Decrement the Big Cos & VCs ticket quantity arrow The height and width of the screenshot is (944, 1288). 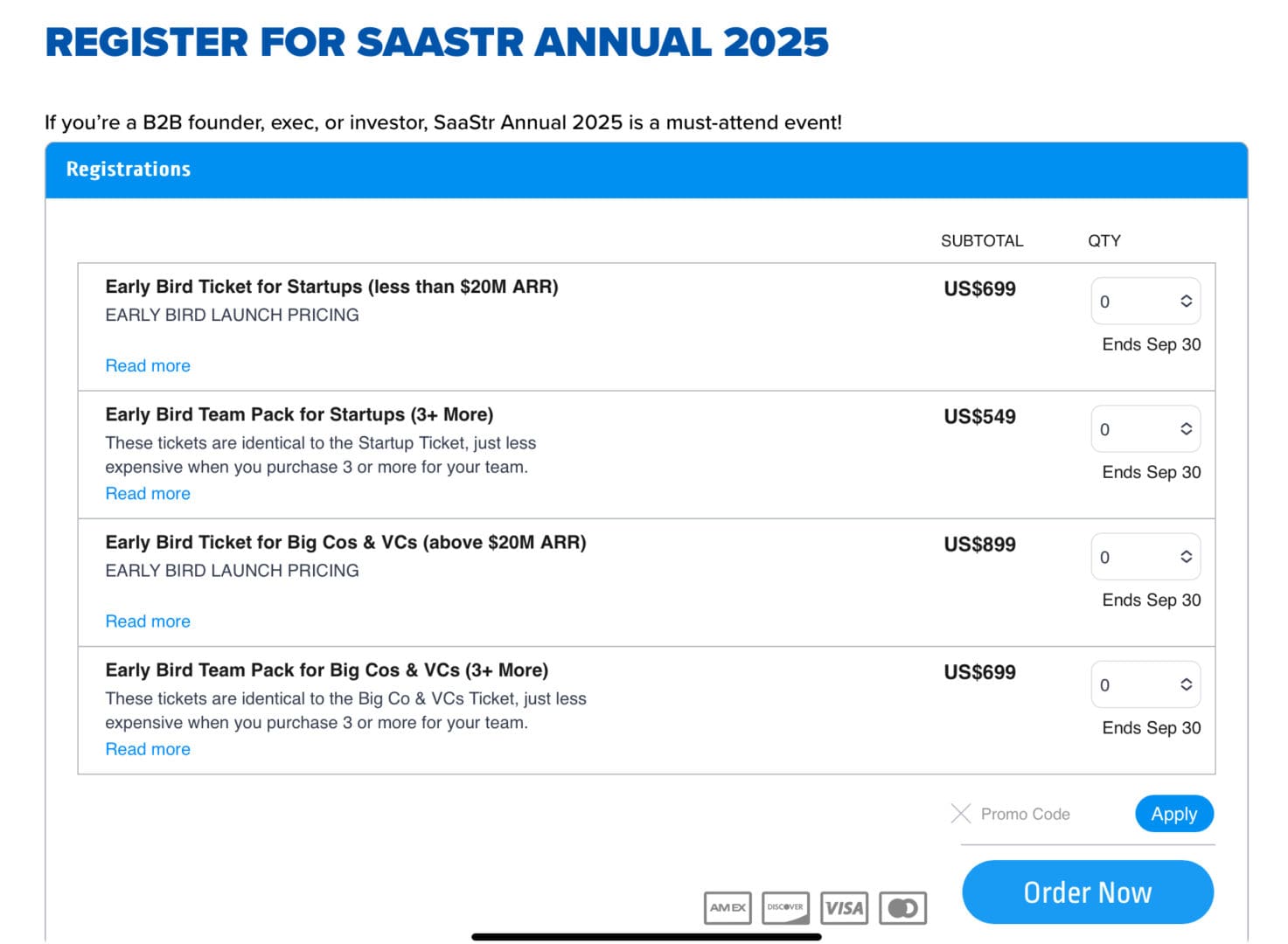pos(1187,562)
